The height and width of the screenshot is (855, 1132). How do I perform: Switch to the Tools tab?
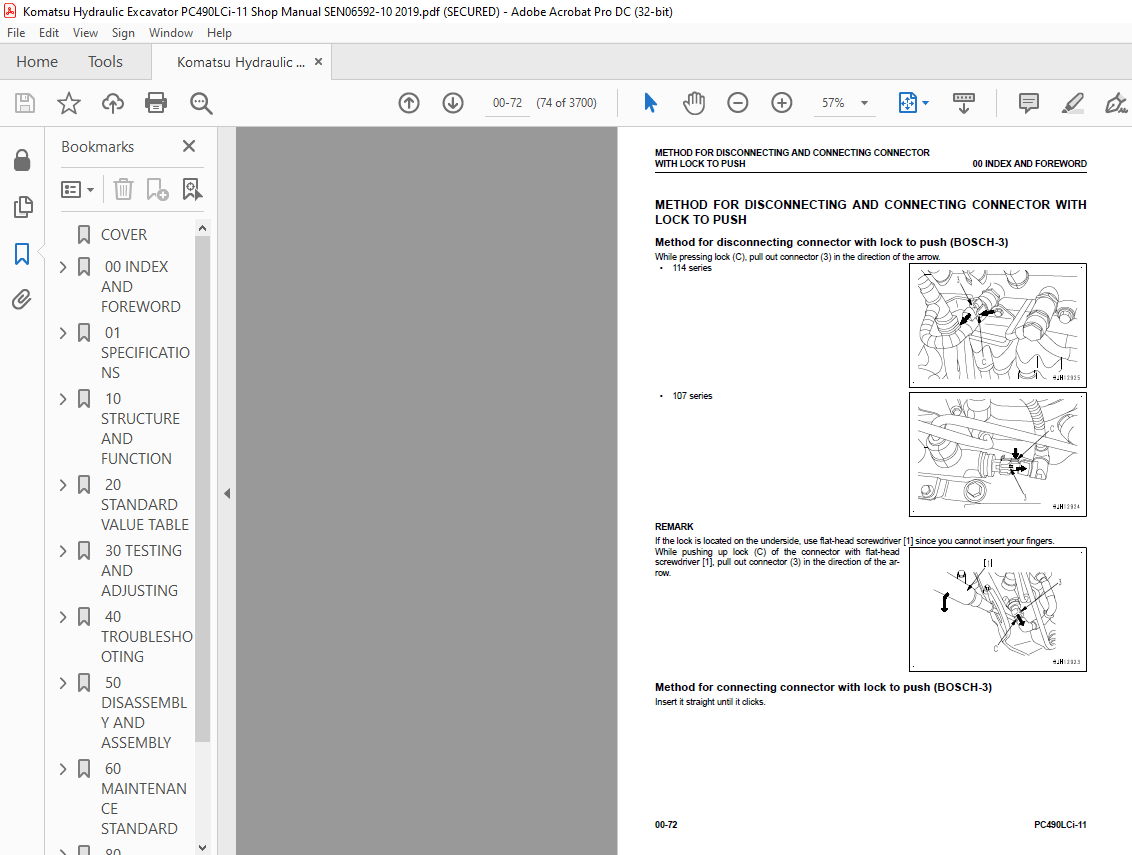point(105,62)
